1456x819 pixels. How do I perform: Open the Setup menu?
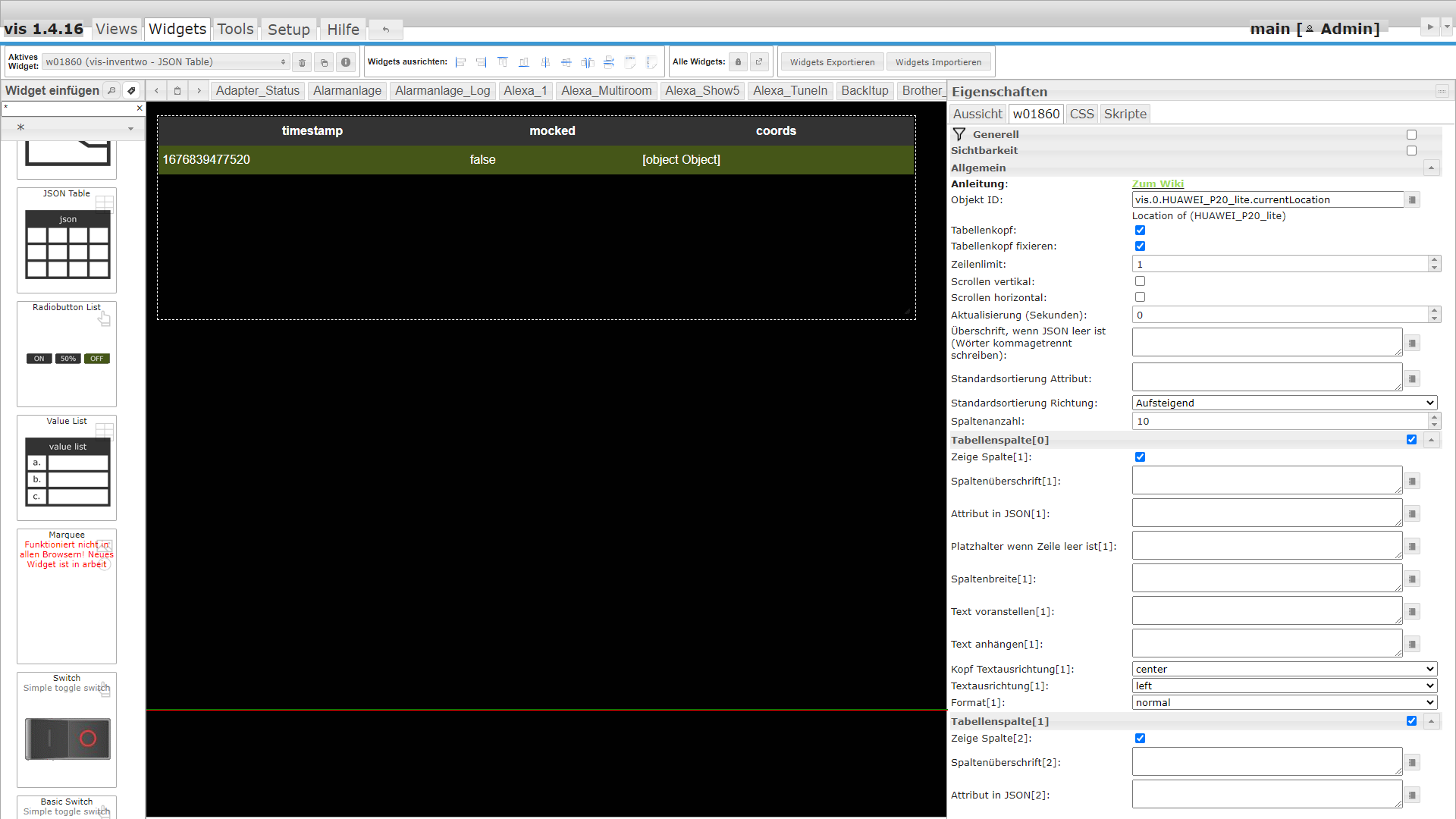point(289,30)
